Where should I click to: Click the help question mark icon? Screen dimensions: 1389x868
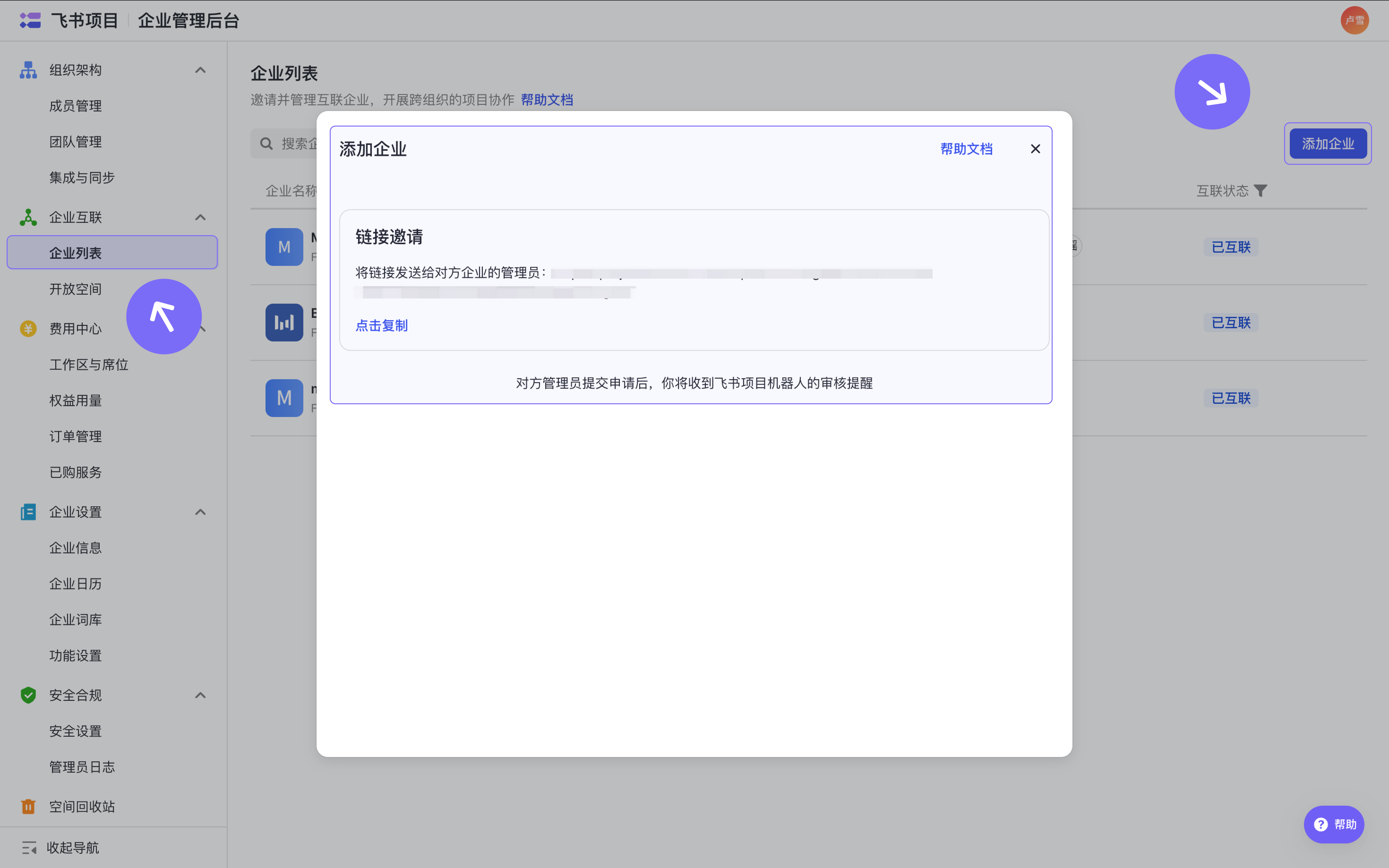(1321, 824)
